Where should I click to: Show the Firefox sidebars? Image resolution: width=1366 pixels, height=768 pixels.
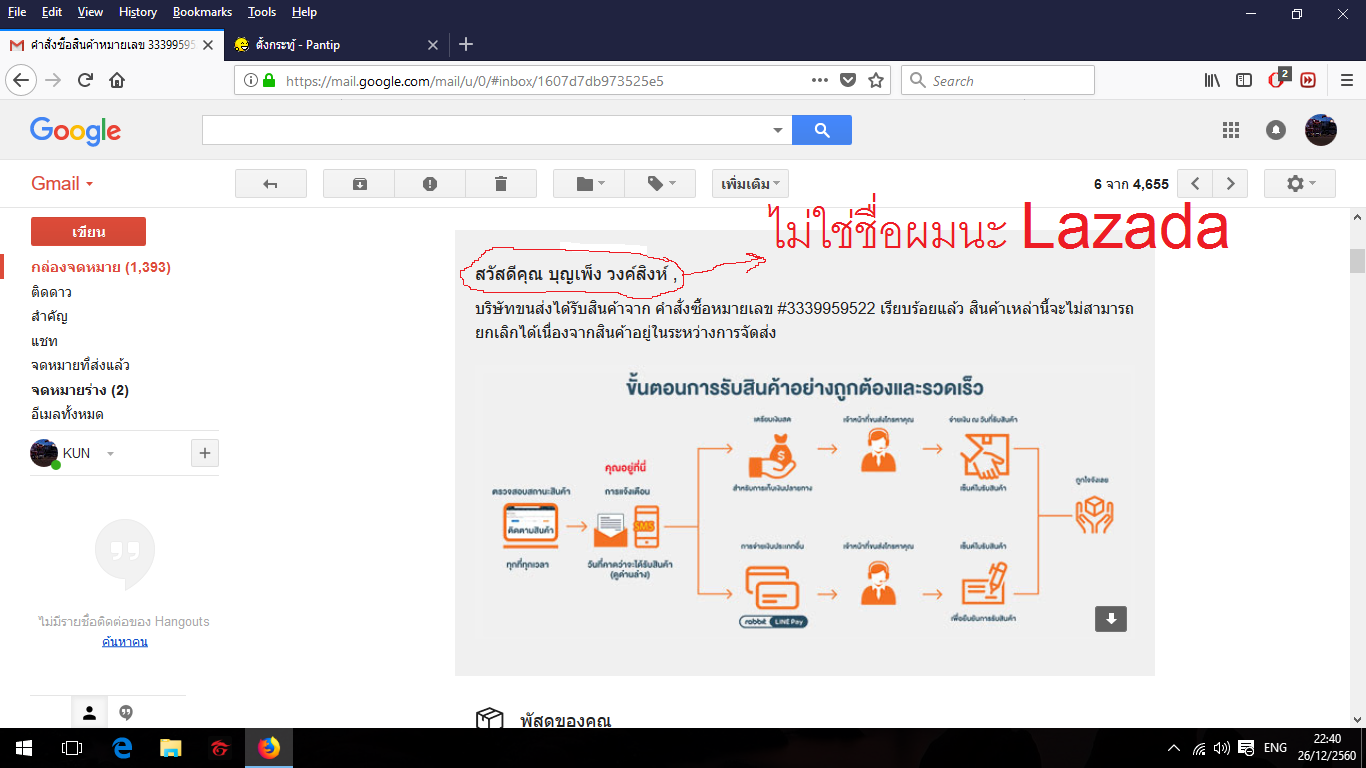[1244, 81]
